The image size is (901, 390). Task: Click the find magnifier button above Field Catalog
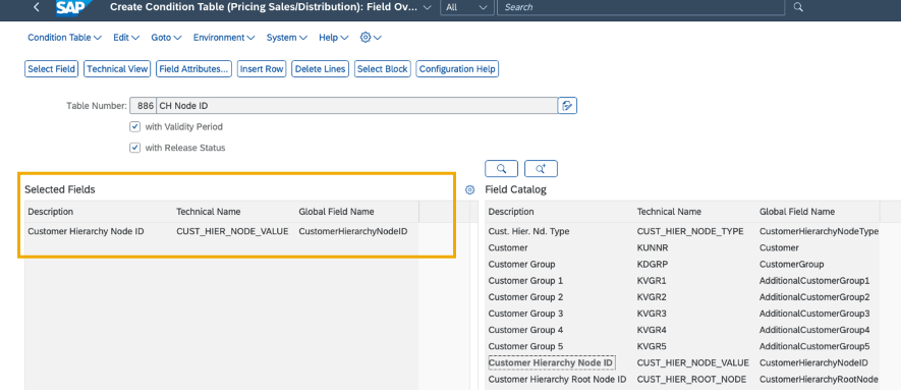pos(502,169)
